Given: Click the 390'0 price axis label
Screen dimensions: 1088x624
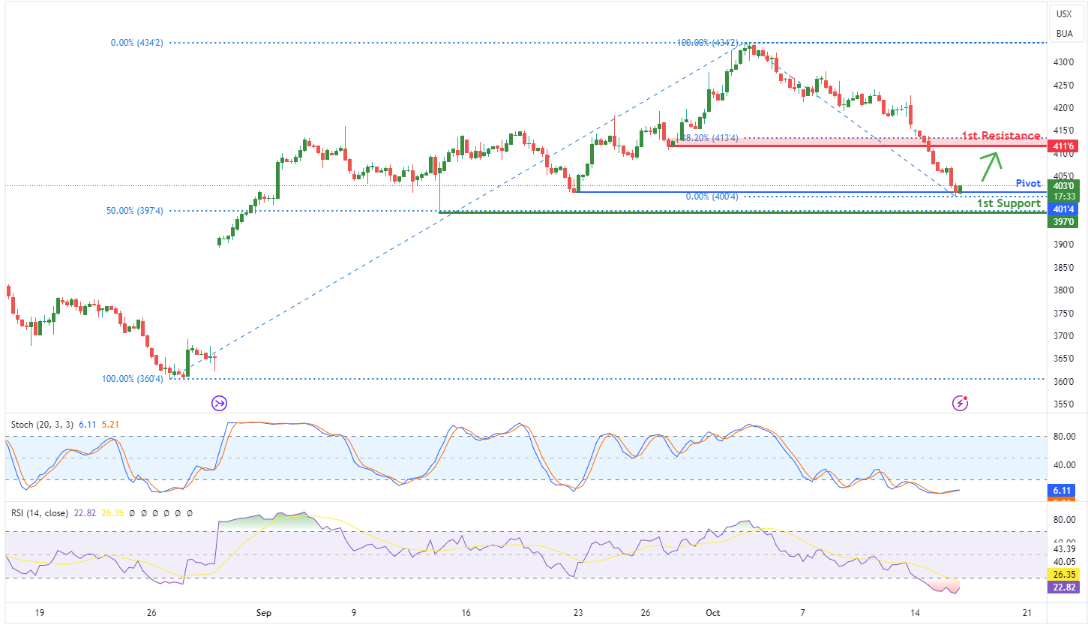Looking at the screenshot, I should coord(1063,244).
